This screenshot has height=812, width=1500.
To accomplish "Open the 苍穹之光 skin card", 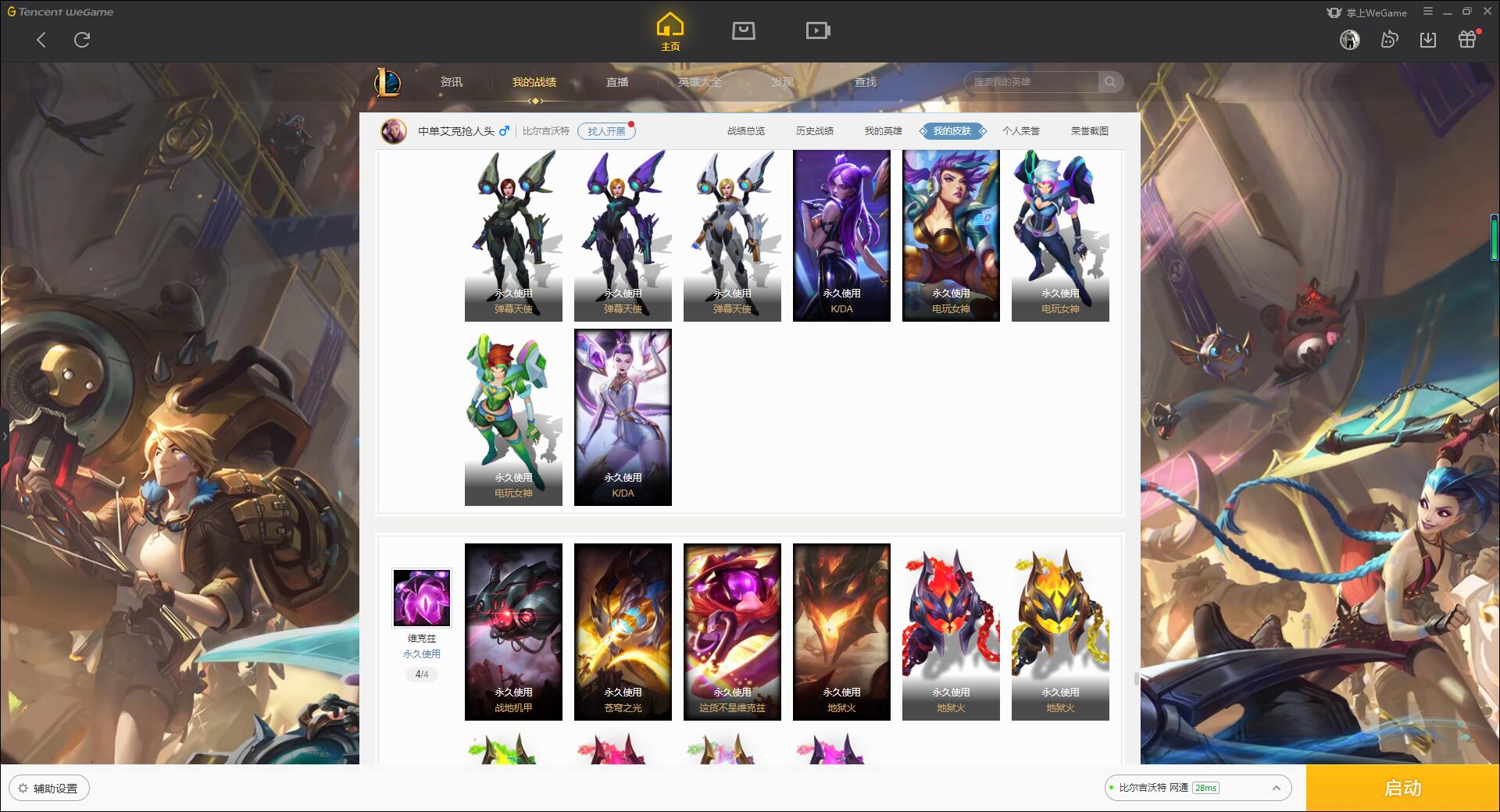I will [x=623, y=632].
